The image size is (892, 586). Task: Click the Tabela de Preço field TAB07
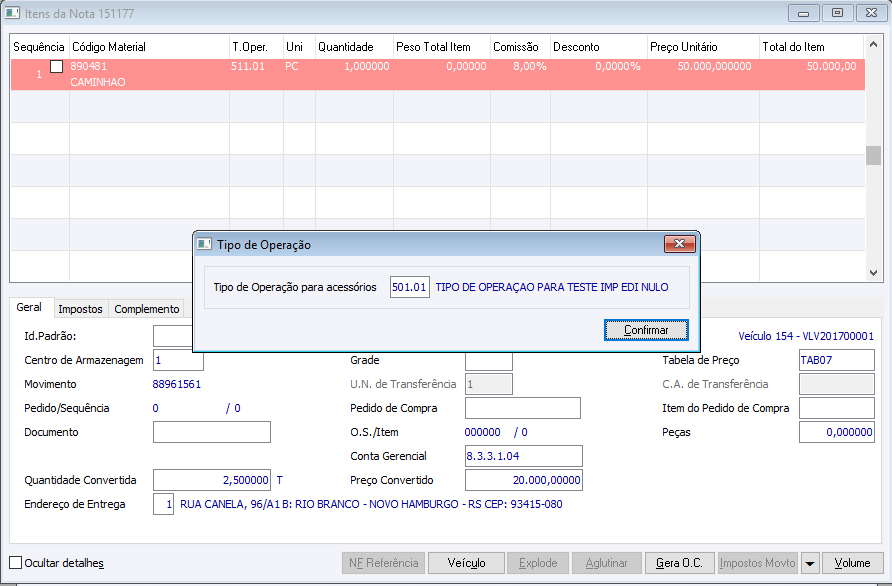point(837,360)
